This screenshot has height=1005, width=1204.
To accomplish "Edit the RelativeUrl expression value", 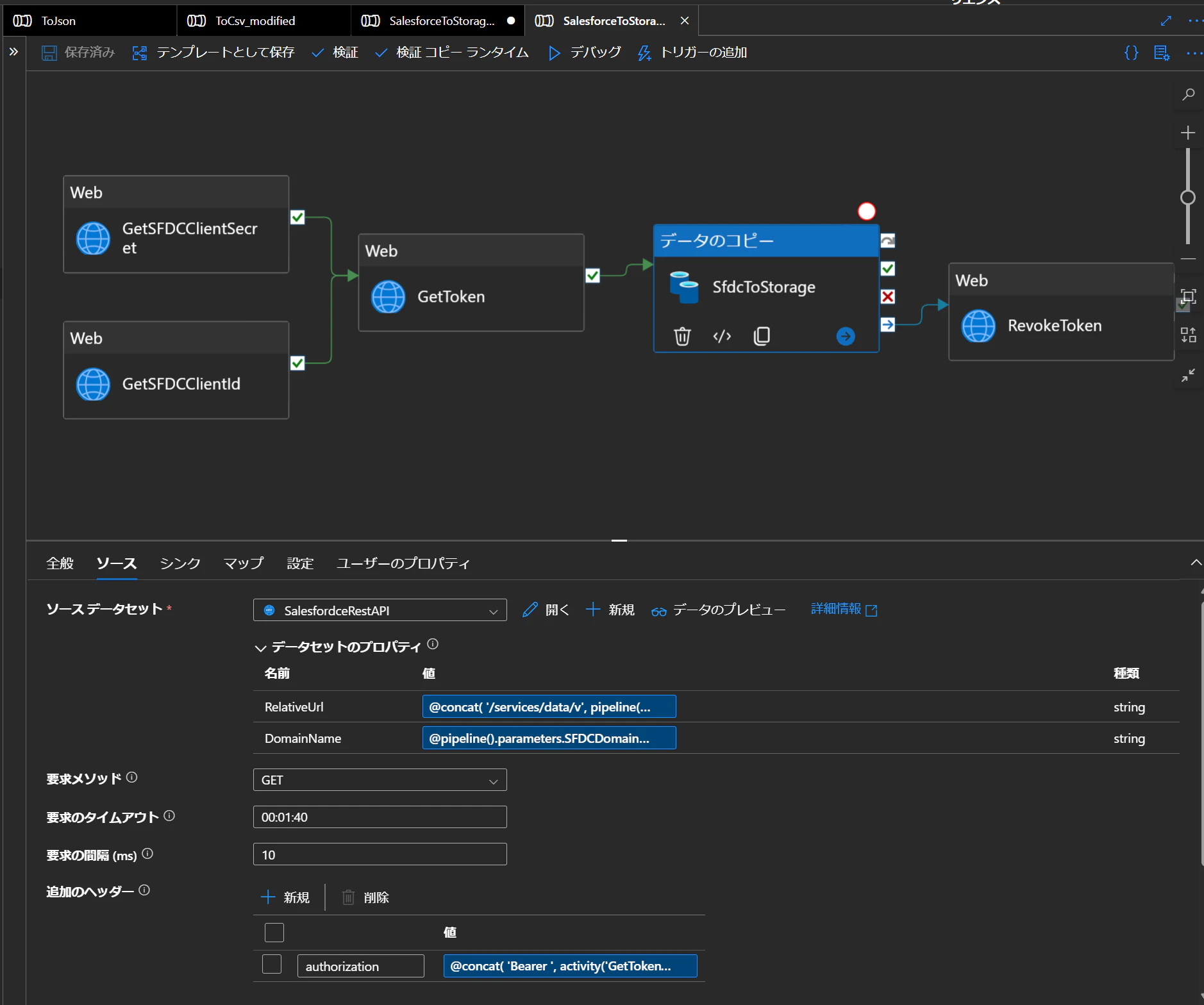I will (549, 707).
